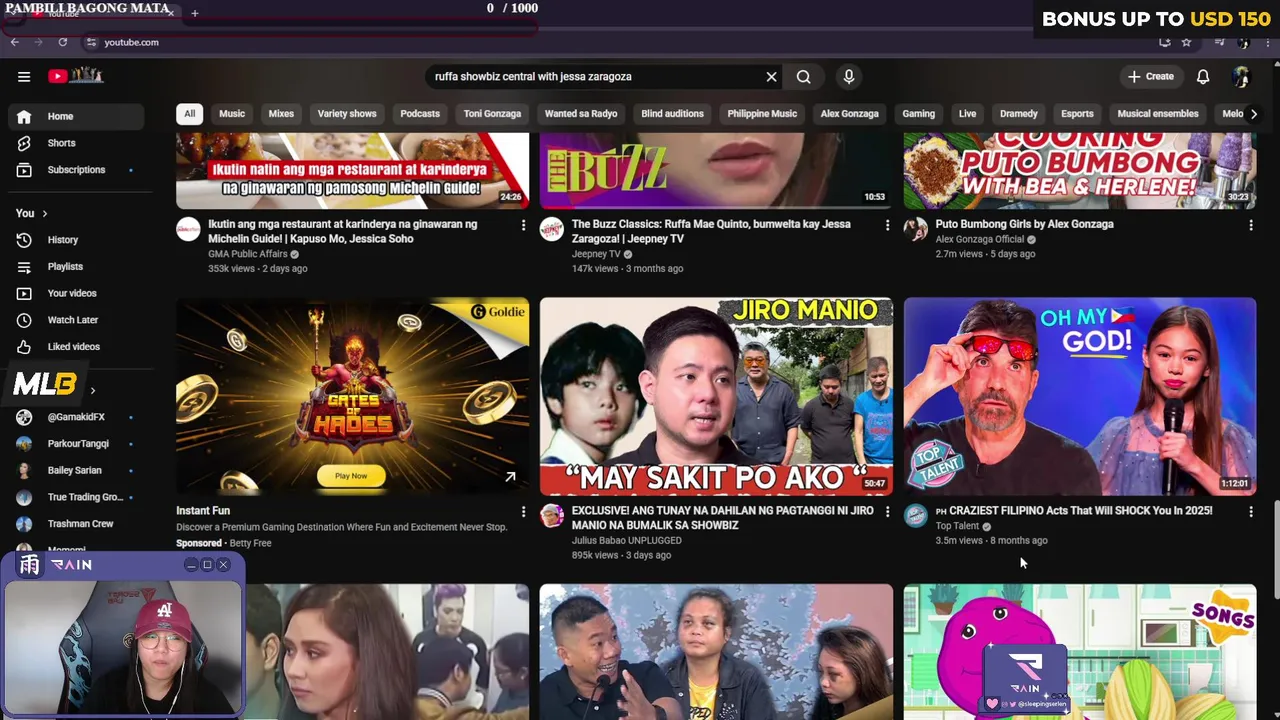Clear the search box with the X
Screen dimensions: 1280x720
coord(771,76)
